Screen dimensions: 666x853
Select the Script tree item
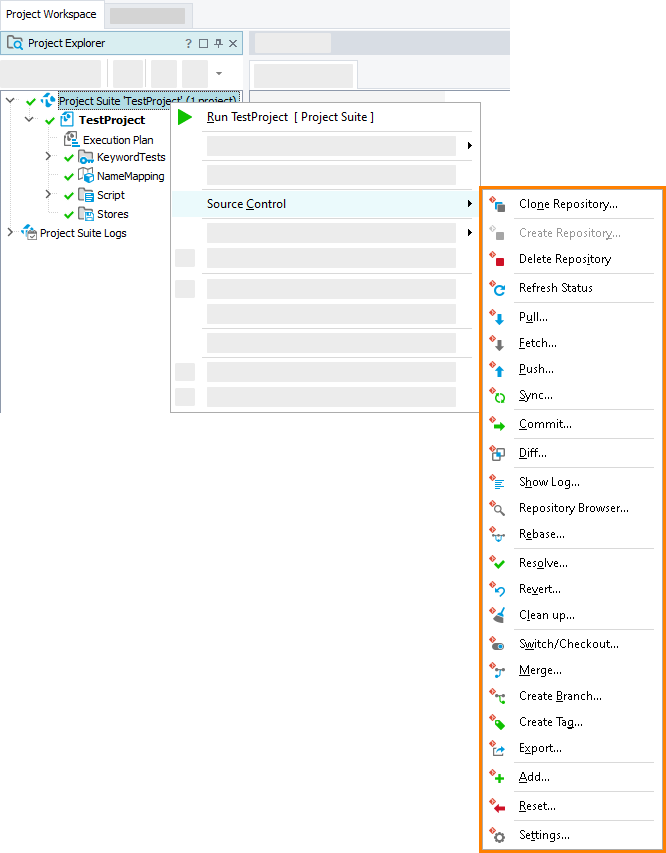(111, 195)
